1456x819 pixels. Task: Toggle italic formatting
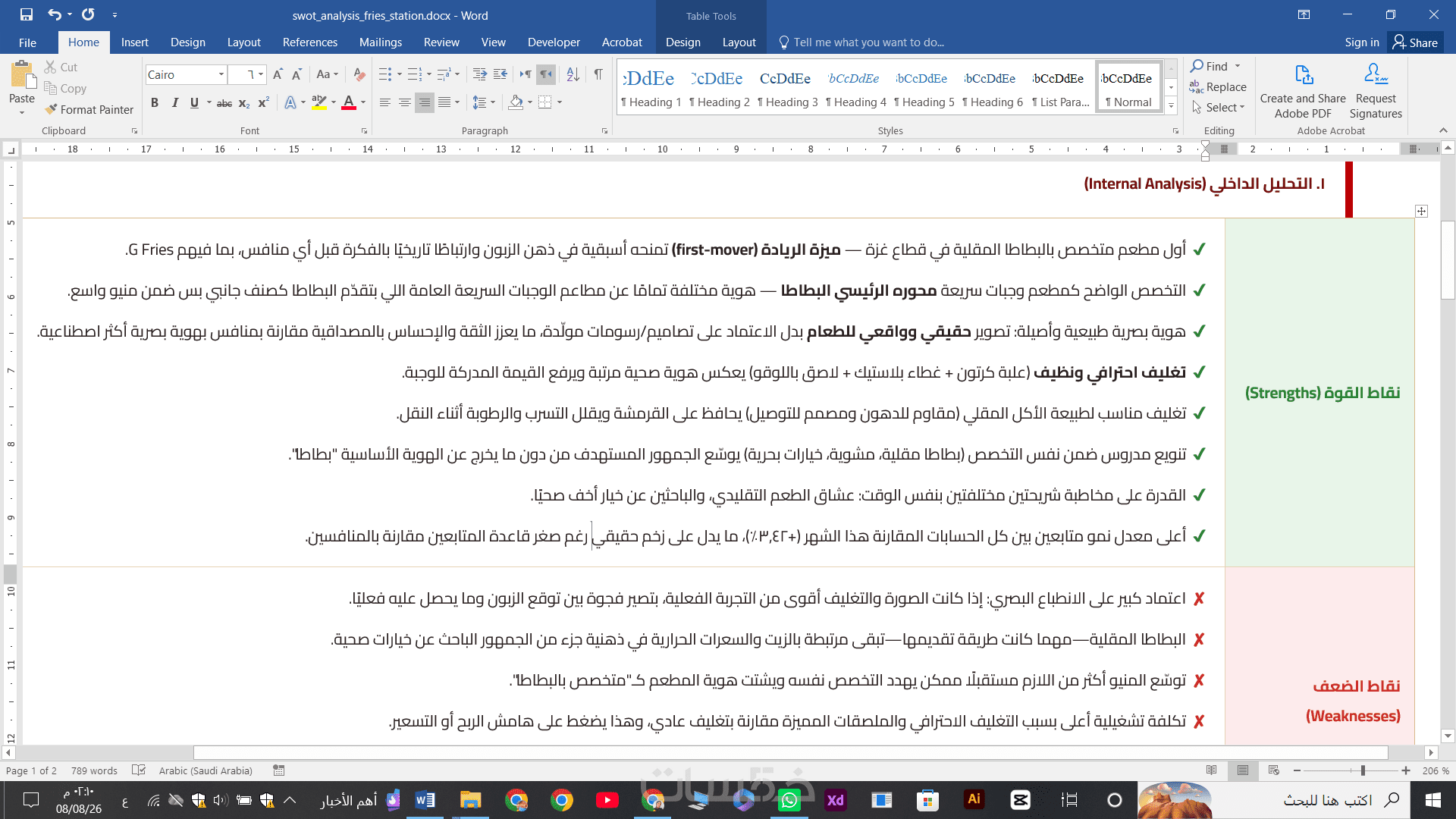pos(174,102)
